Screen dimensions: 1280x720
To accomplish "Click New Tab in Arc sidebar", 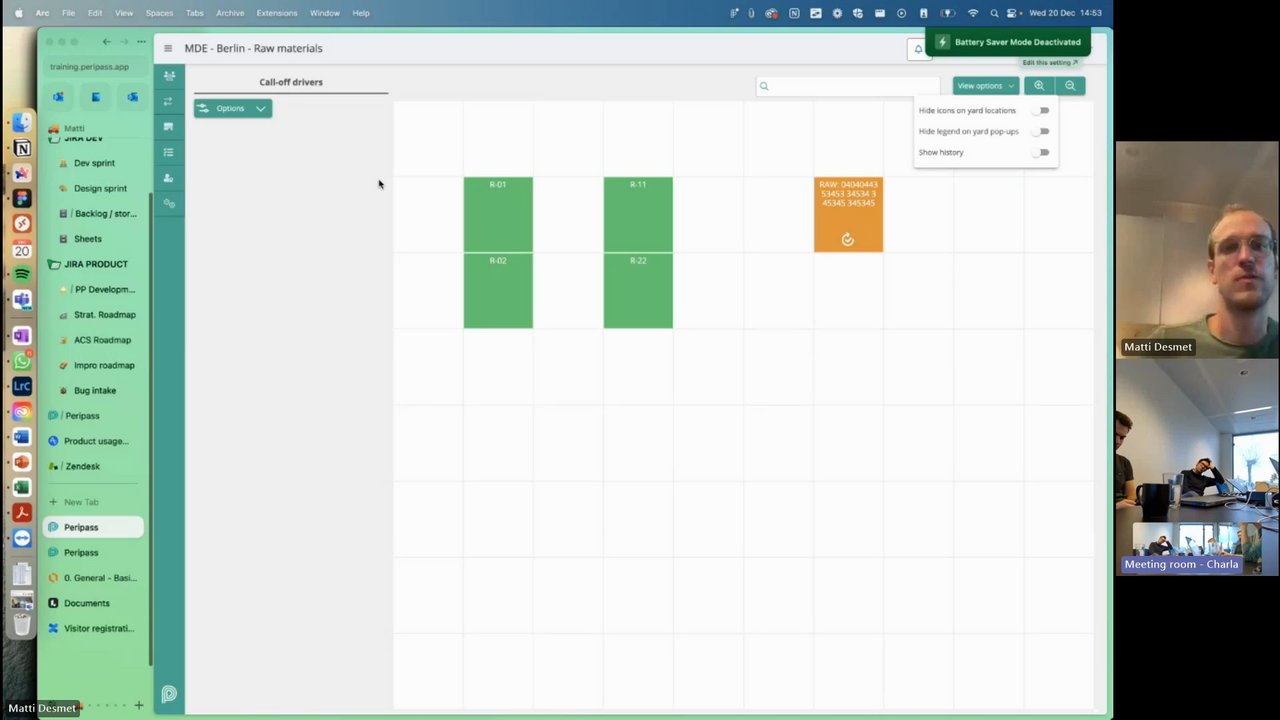I will [x=80, y=502].
